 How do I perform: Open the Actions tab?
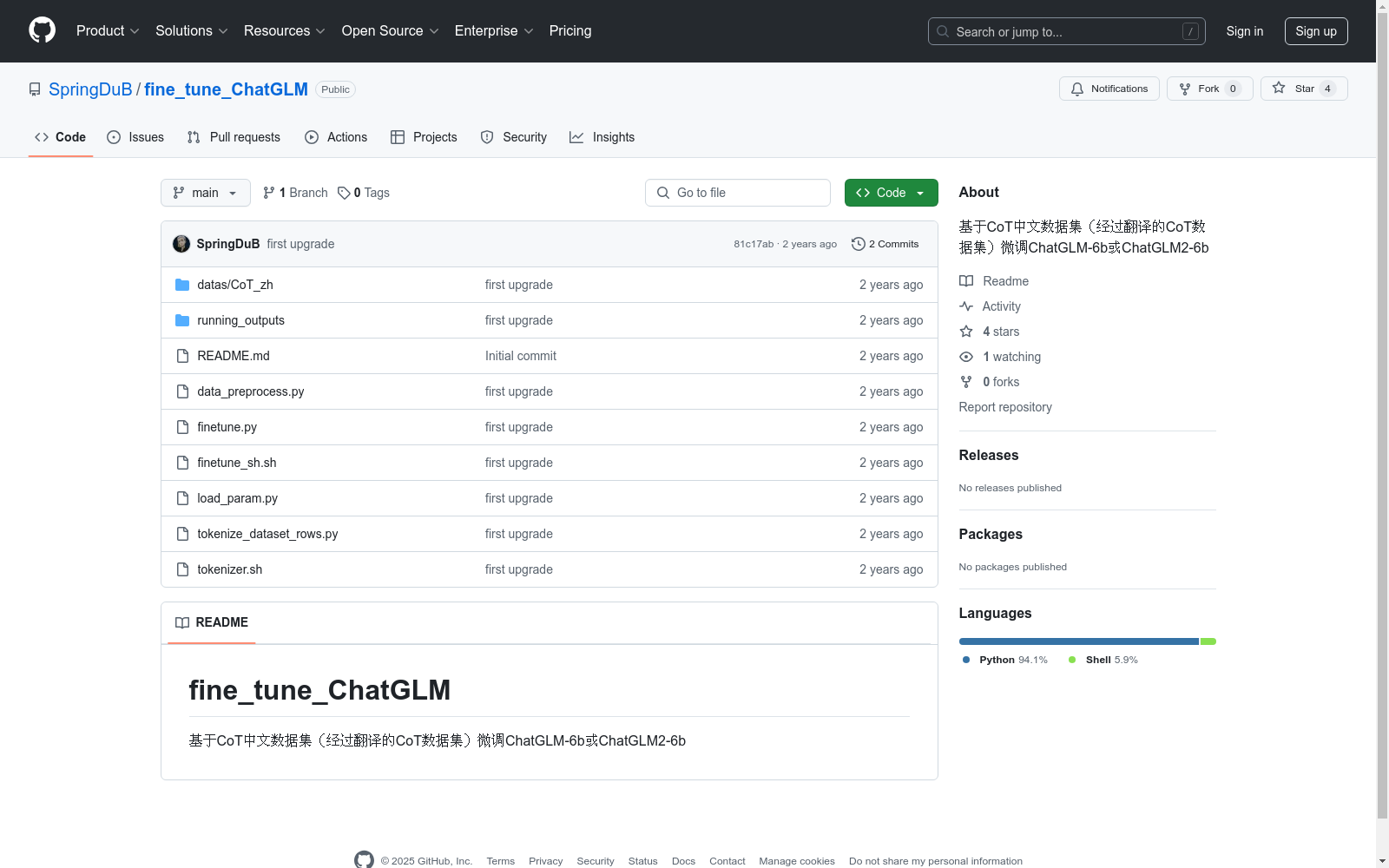click(x=336, y=137)
